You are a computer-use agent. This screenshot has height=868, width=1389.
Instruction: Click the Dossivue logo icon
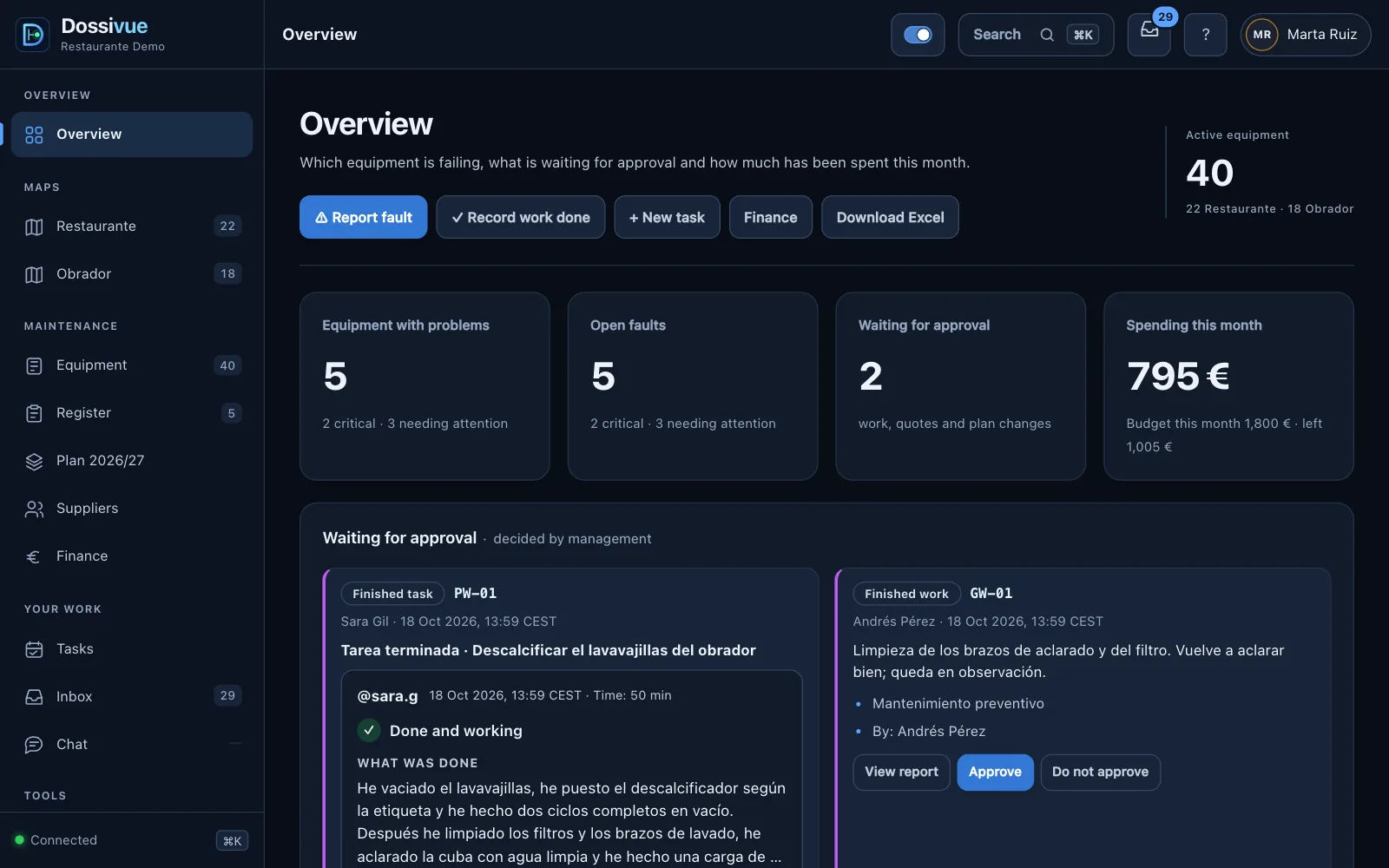click(x=33, y=35)
